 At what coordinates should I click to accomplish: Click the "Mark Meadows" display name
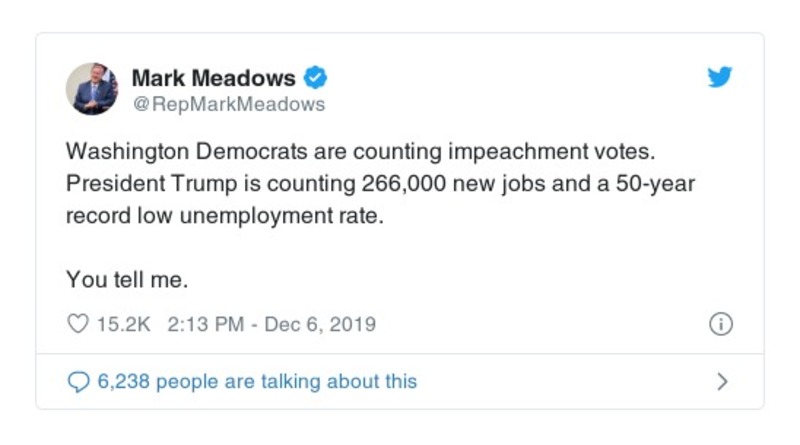coord(214,78)
